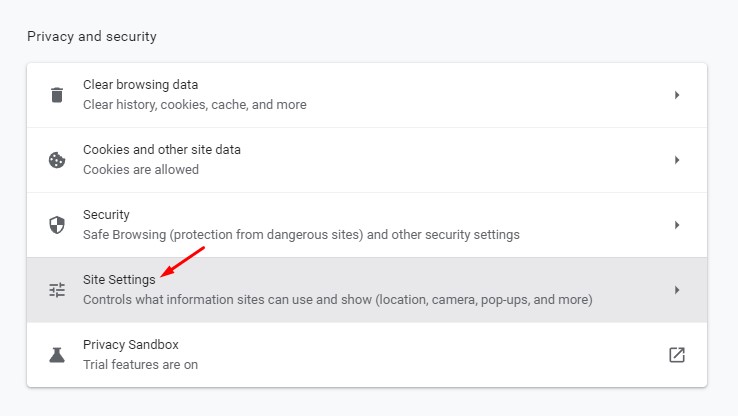The width and height of the screenshot is (738, 416).
Task: Expand Cookies and other site data arrow
Action: (677, 160)
